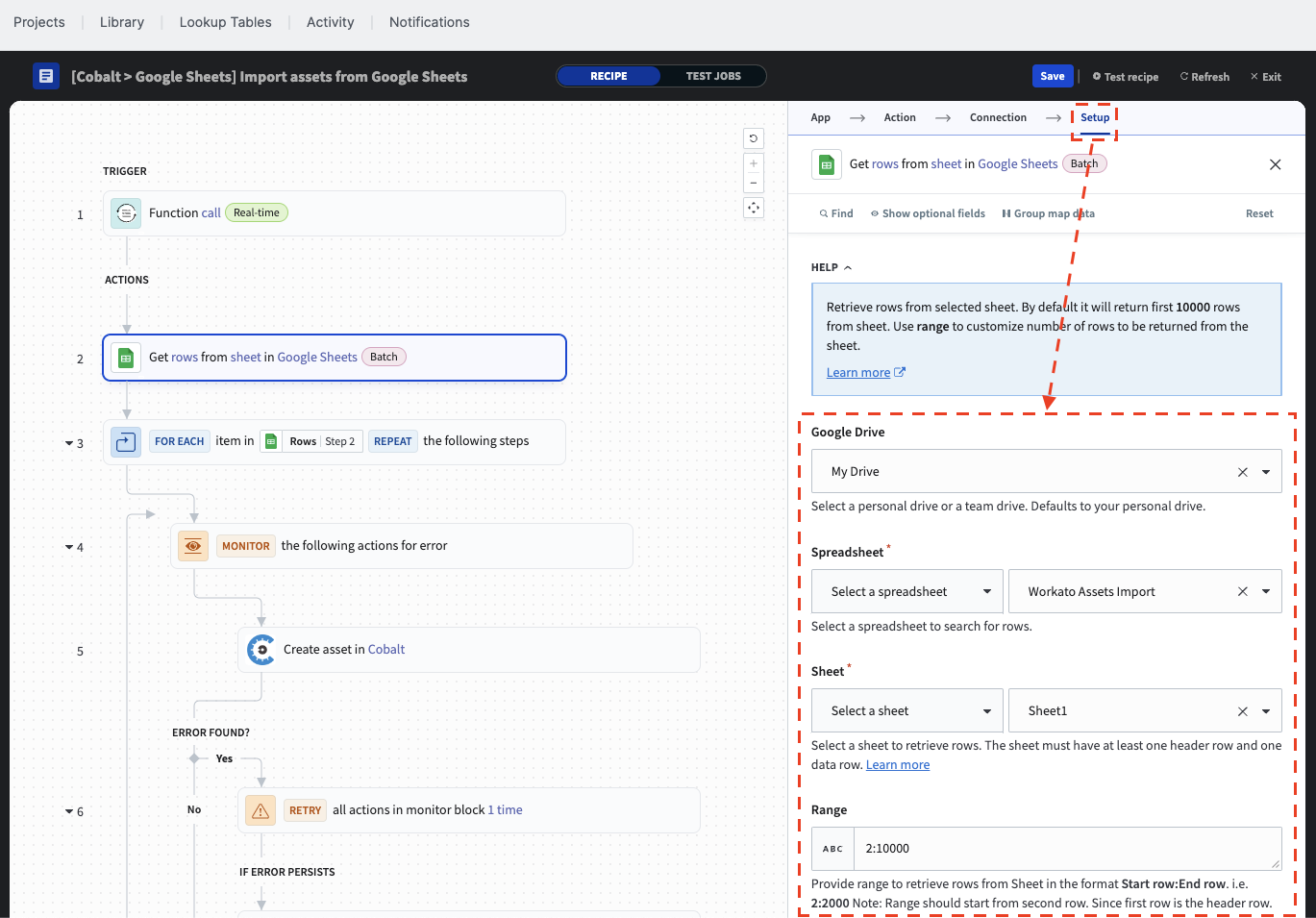Click the Cobalt app icon in step 5

[261, 650]
